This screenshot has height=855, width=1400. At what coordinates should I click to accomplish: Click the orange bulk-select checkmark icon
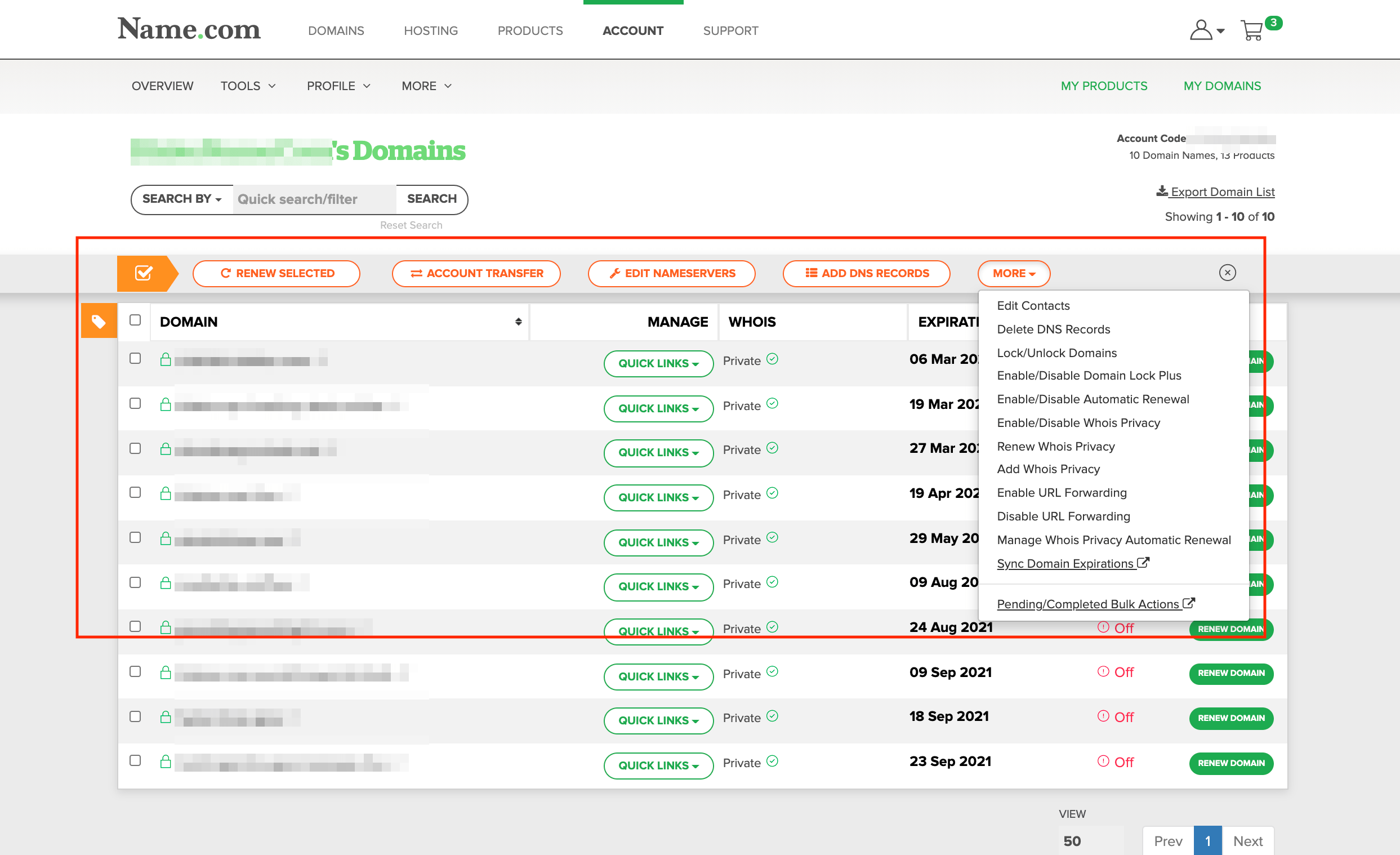coord(144,273)
